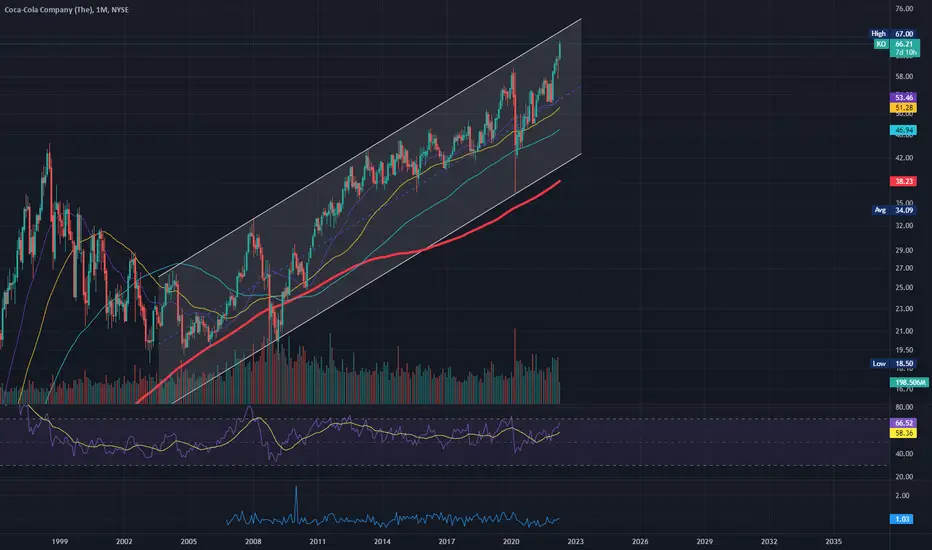This screenshot has height=550, width=932.
Task: Click the 76.00 price axis value
Action: pos(904,9)
